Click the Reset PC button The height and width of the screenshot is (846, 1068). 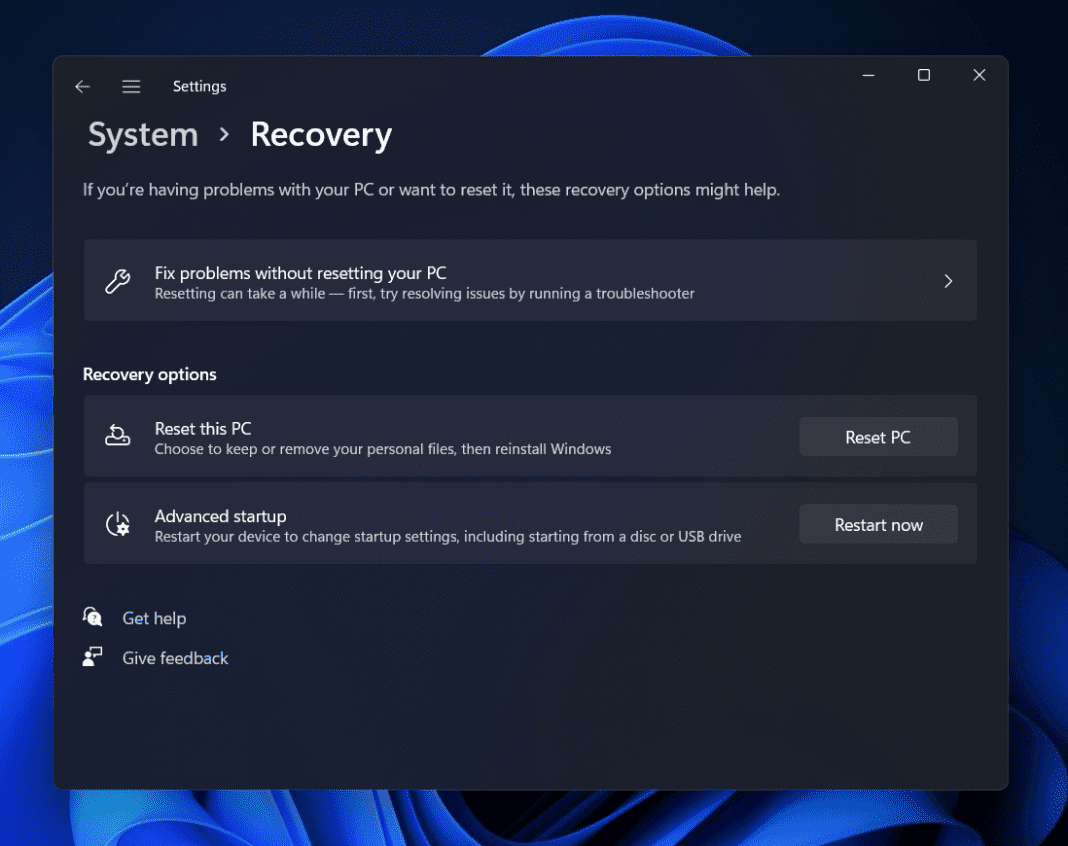click(x=878, y=436)
